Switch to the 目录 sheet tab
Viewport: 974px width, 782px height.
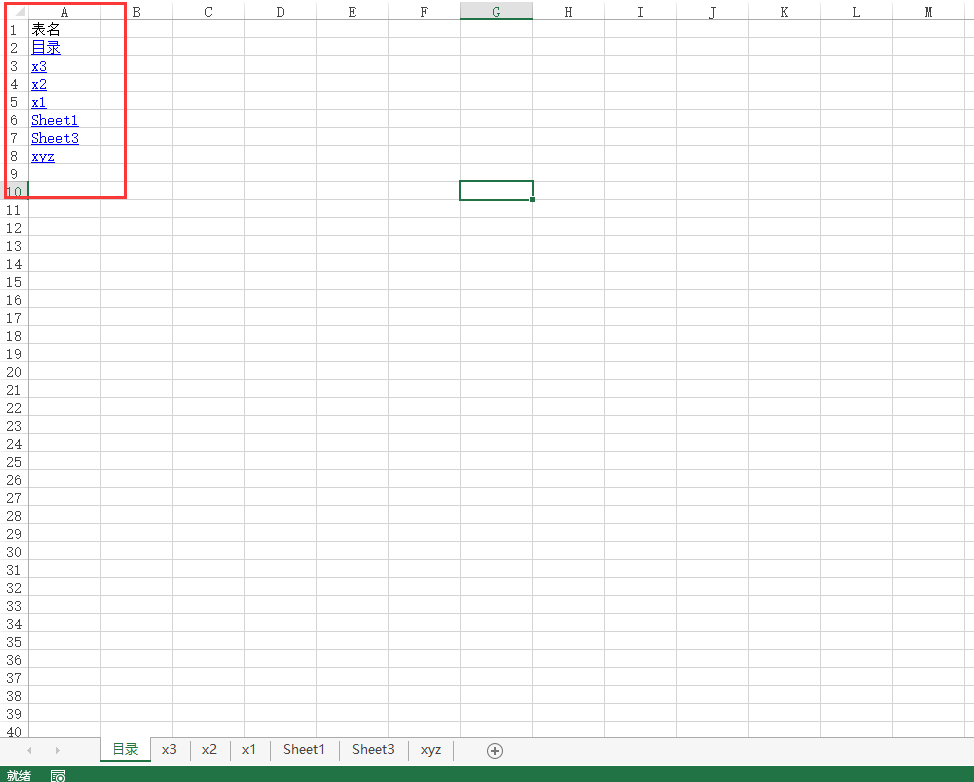coord(125,749)
